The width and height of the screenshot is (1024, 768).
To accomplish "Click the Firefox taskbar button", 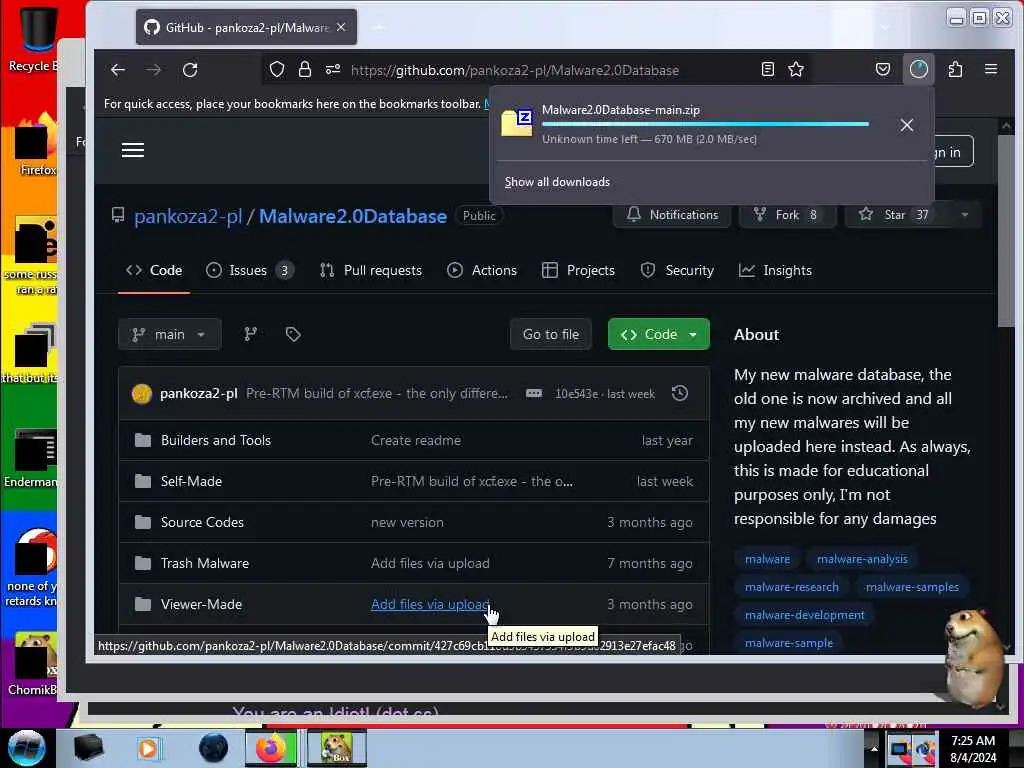I will click(270, 748).
